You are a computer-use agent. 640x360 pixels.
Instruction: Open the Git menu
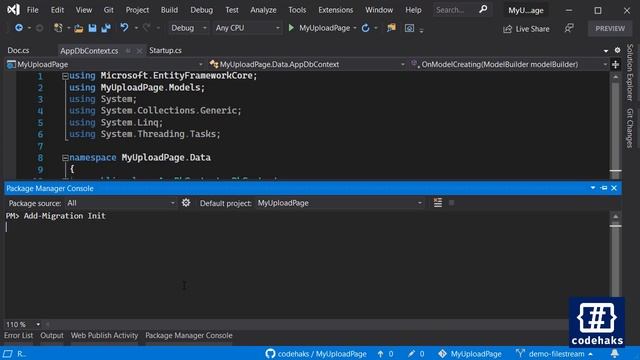(109, 10)
